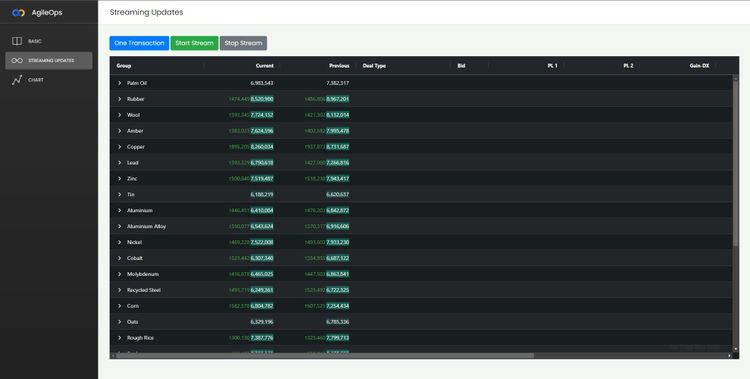The image size is (750, 379).
Task: Click the highlighted Current value for Molybdenum
Action: [x=262, y=274]
